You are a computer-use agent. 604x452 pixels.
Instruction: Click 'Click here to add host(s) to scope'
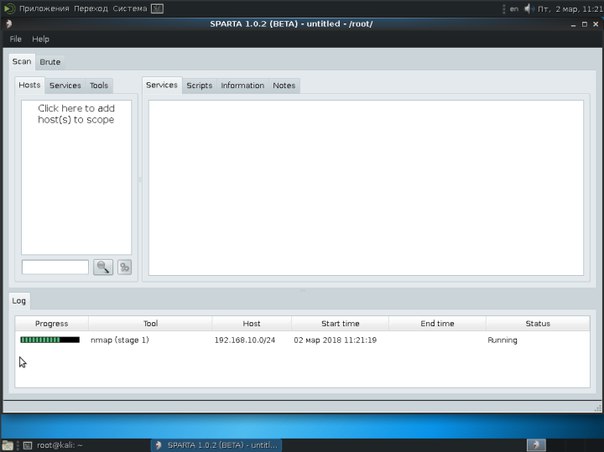point(76,113)
